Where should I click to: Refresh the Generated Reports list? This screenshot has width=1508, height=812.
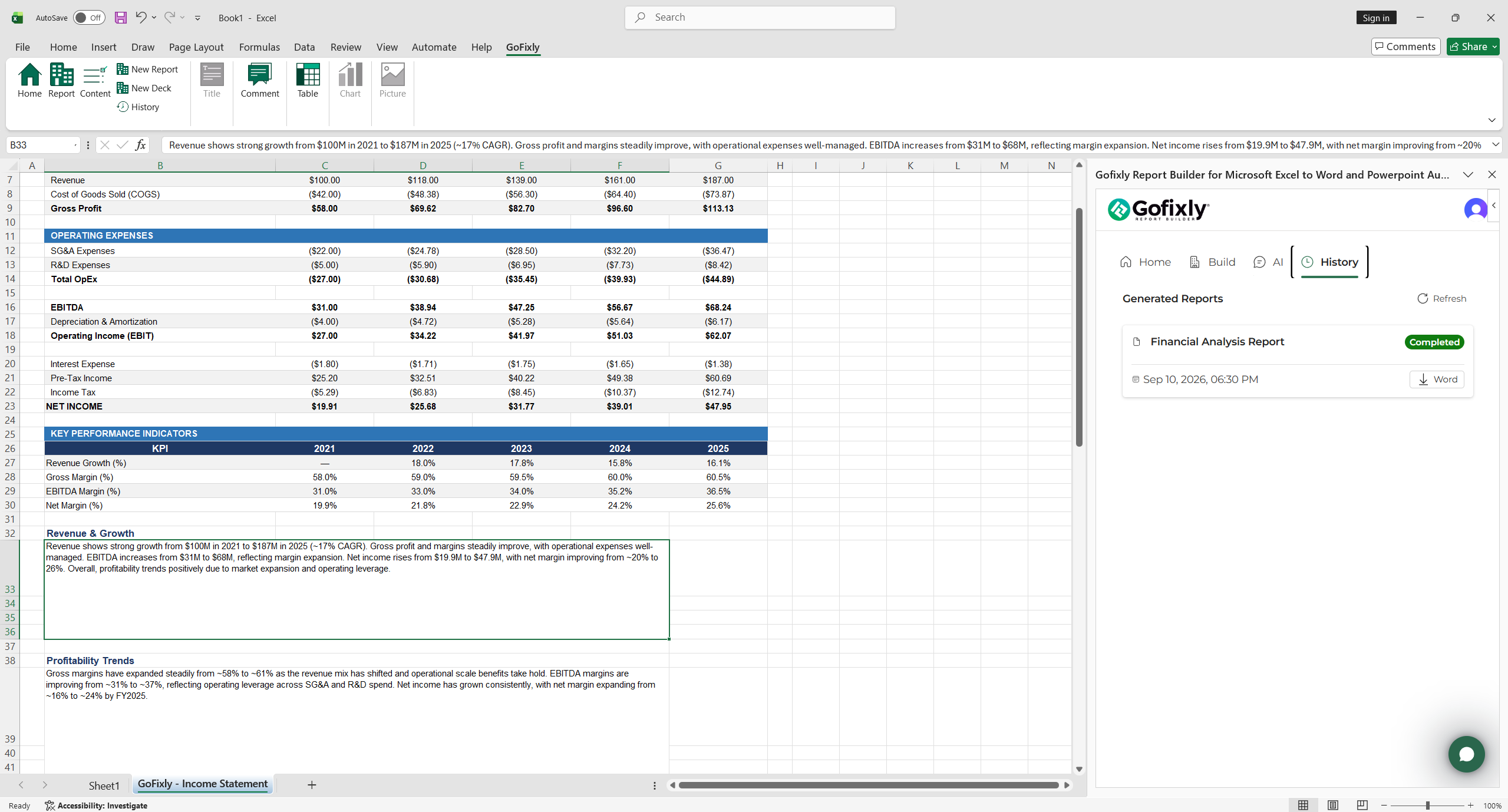[x=1441, y=298]
